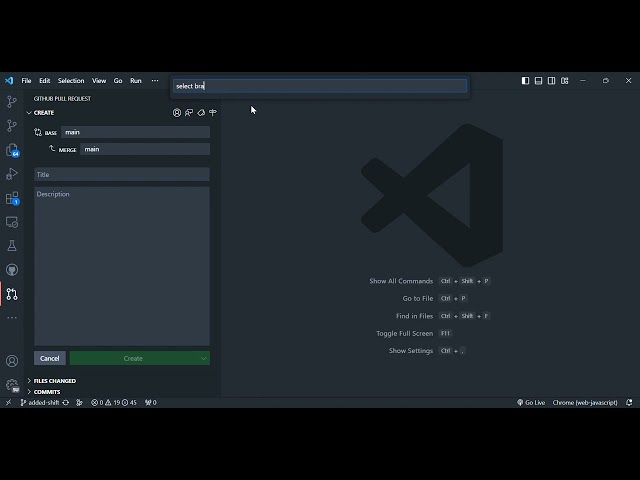Click the 'GITHUB PULL REQUEST' panel heading

click(62, 99)
